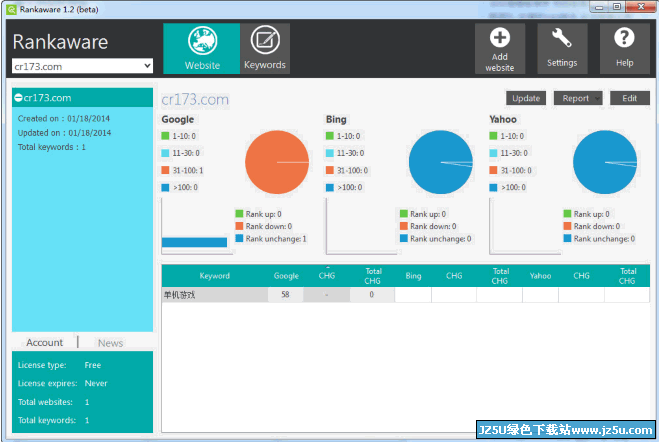Click the Update button

click(x=526, y=98)
